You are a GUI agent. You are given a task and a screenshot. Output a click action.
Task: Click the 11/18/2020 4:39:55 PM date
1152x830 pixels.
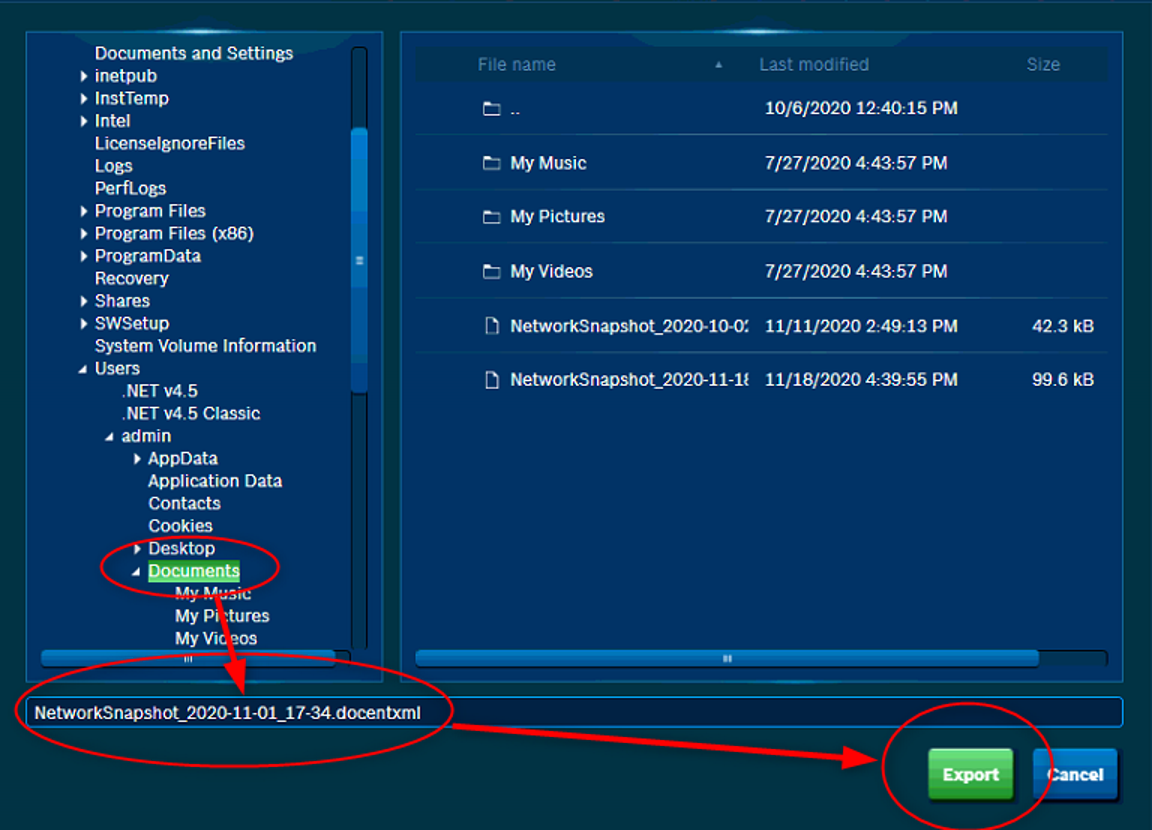(x=861, y=380)
